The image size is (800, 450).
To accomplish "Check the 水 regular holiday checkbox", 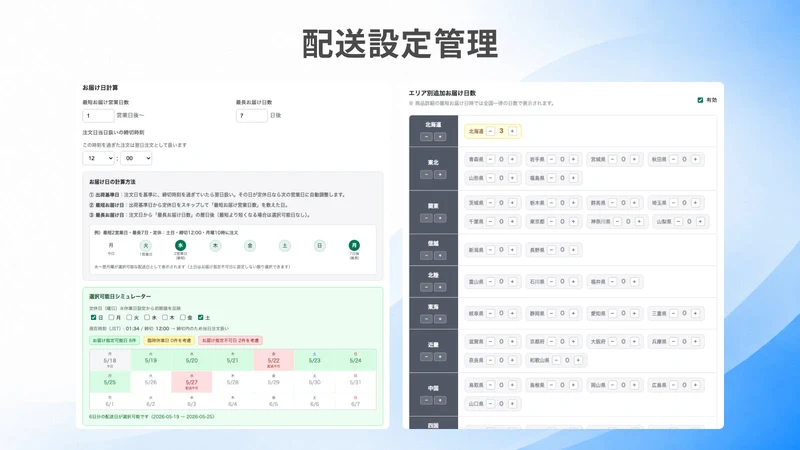I will click(x=147, y=317).
